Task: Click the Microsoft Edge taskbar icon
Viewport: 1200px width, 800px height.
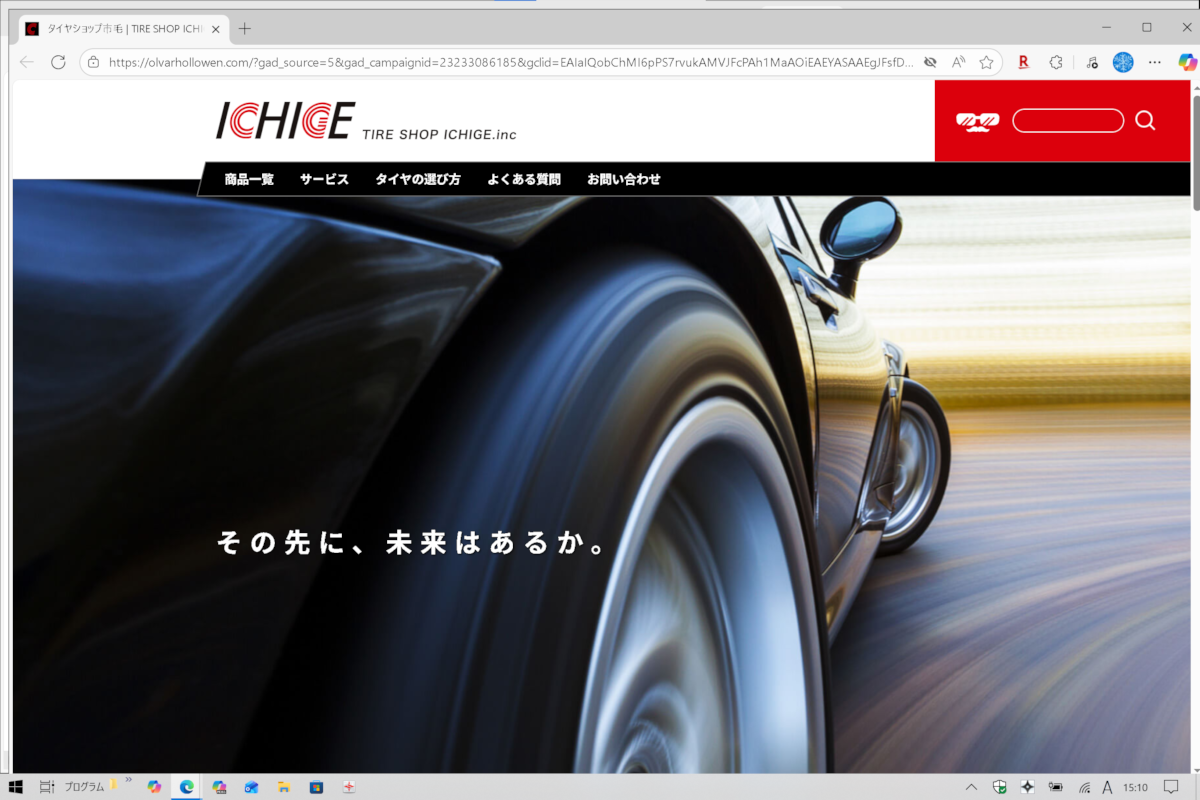Action: point(186,787)
